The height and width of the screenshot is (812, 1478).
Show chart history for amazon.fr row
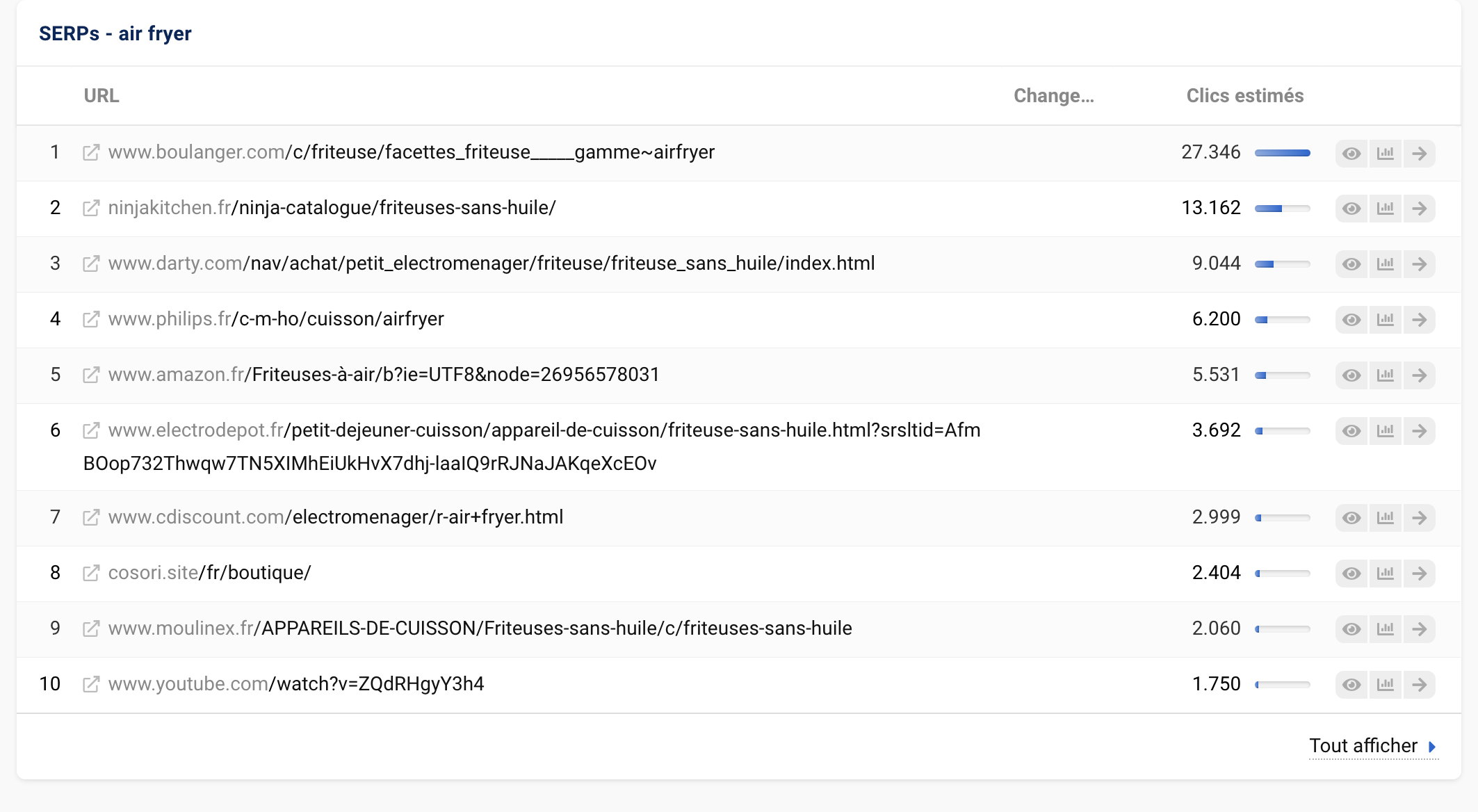pos(1386,375)
